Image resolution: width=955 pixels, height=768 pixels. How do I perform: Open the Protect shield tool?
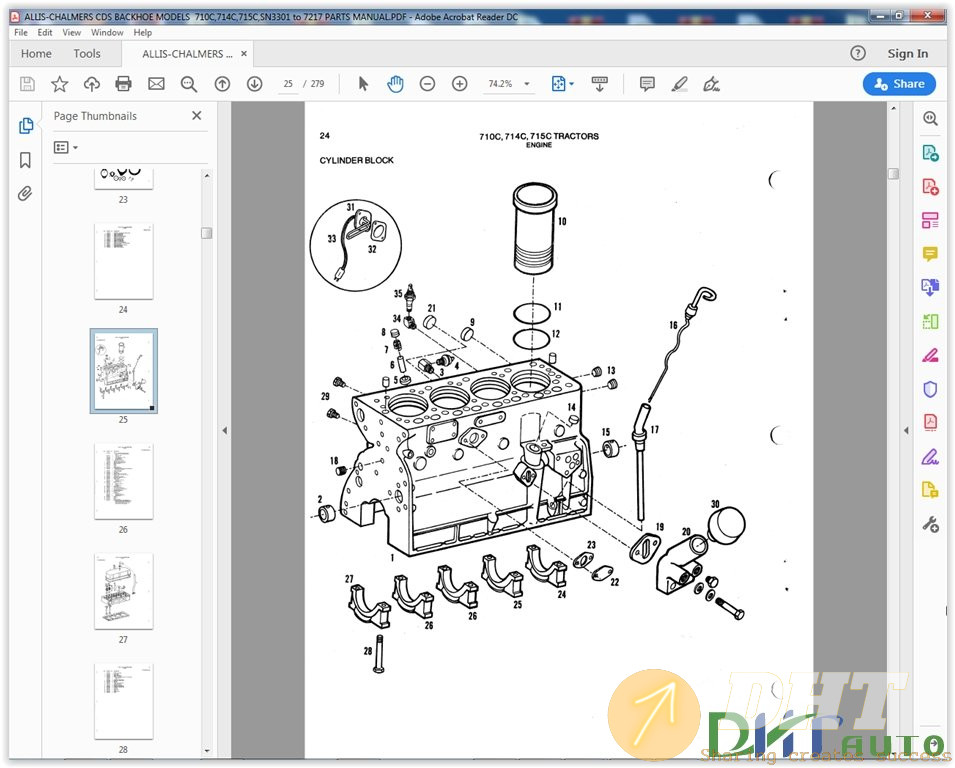point(930,389)
